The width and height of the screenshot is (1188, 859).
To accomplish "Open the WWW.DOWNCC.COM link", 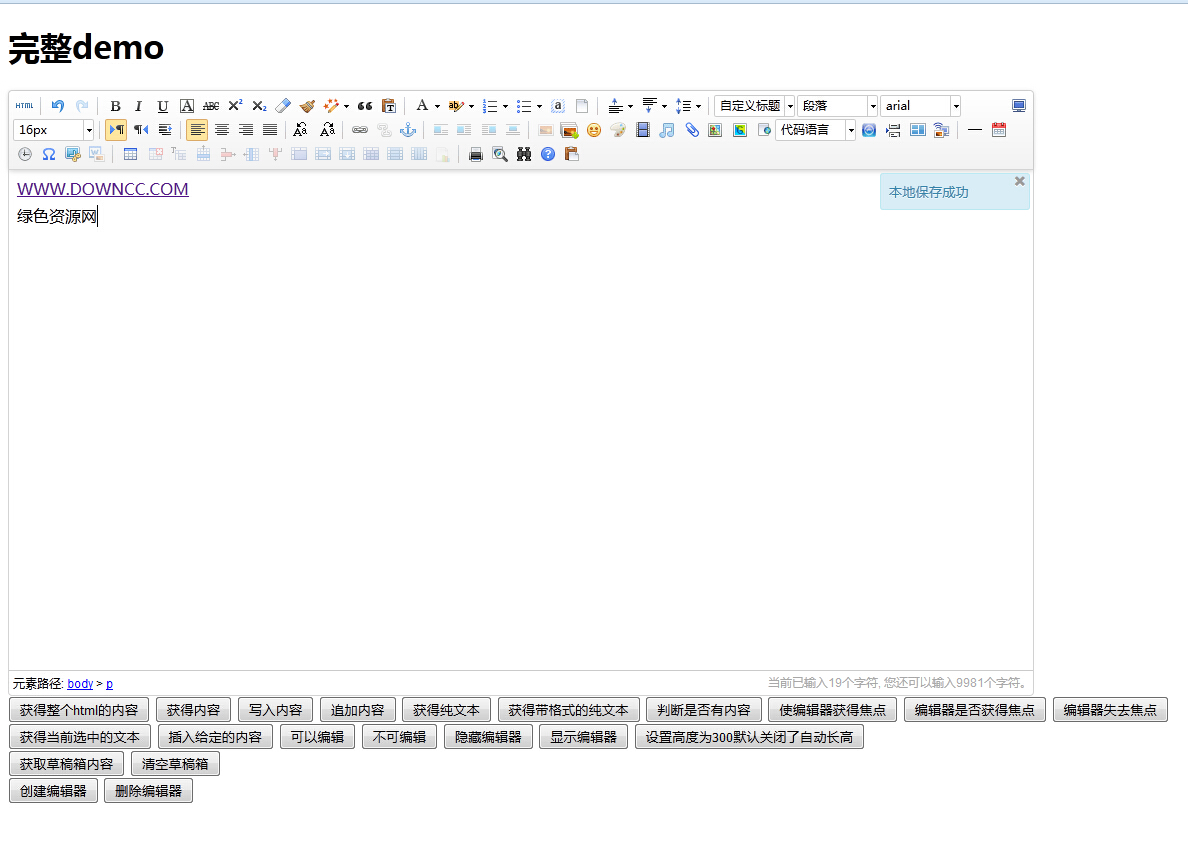I will click(102, 188).
